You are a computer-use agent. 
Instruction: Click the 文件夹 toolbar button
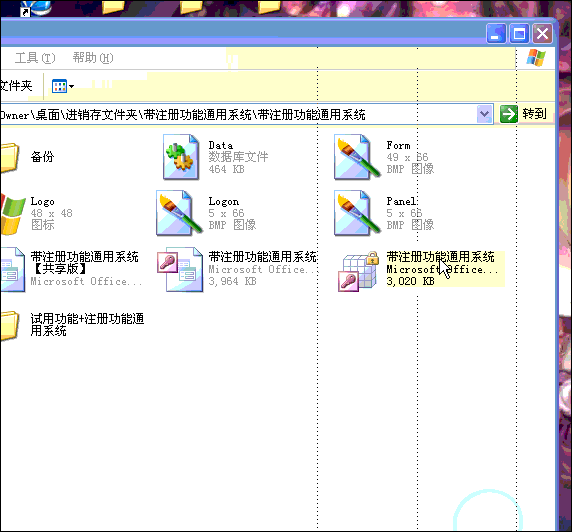point(16,86)
